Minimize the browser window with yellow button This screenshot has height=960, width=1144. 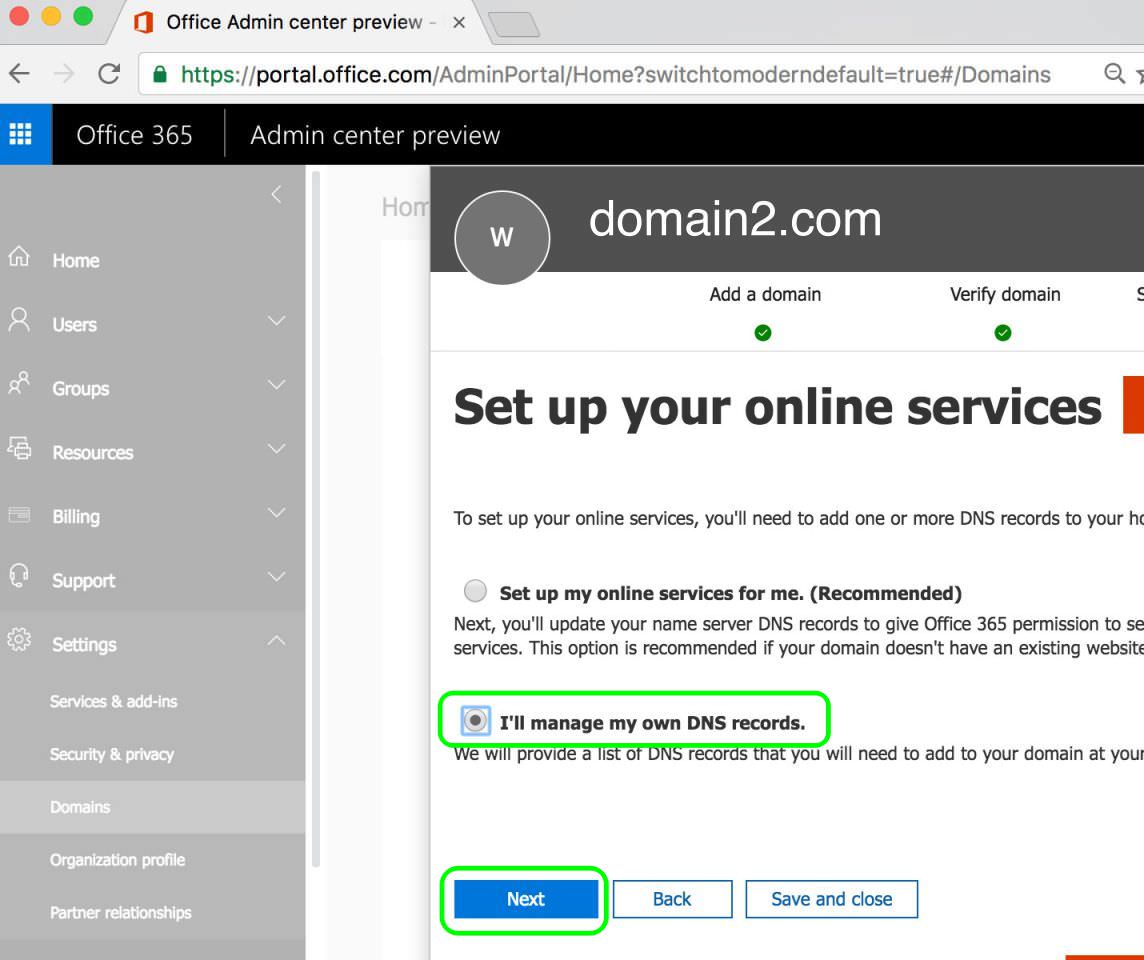click(x=51, y=15)
